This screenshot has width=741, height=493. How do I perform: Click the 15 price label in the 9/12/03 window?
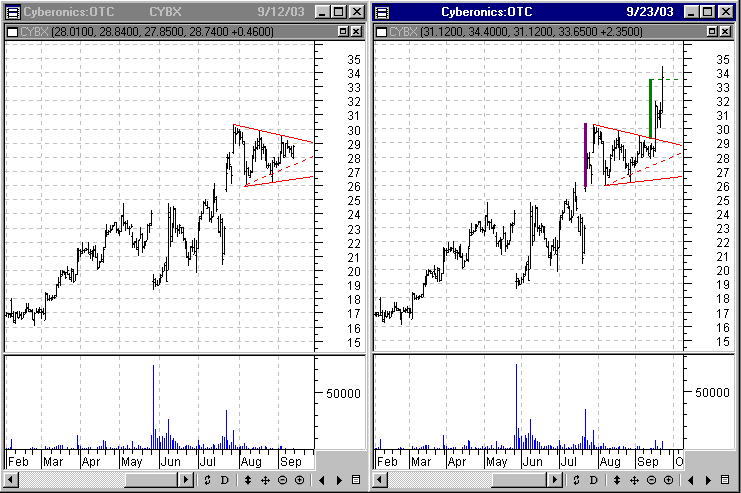pos(353,343)
